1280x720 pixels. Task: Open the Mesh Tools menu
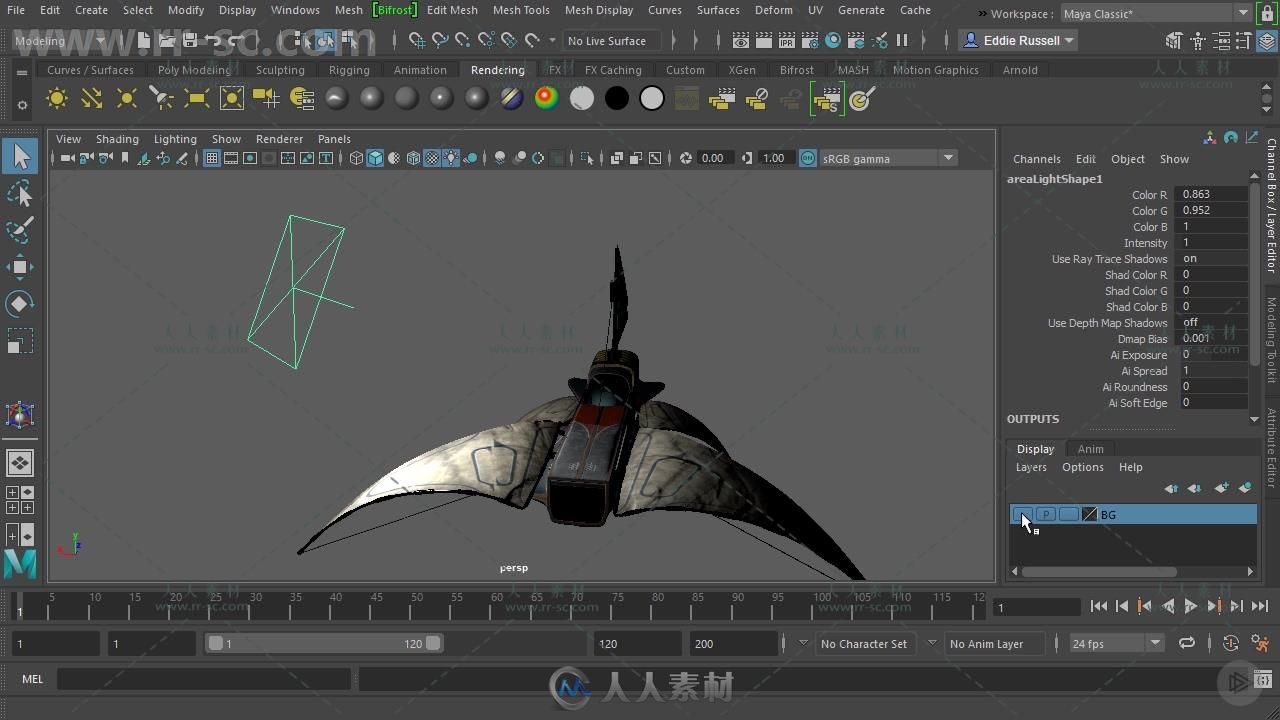point(521,10)
